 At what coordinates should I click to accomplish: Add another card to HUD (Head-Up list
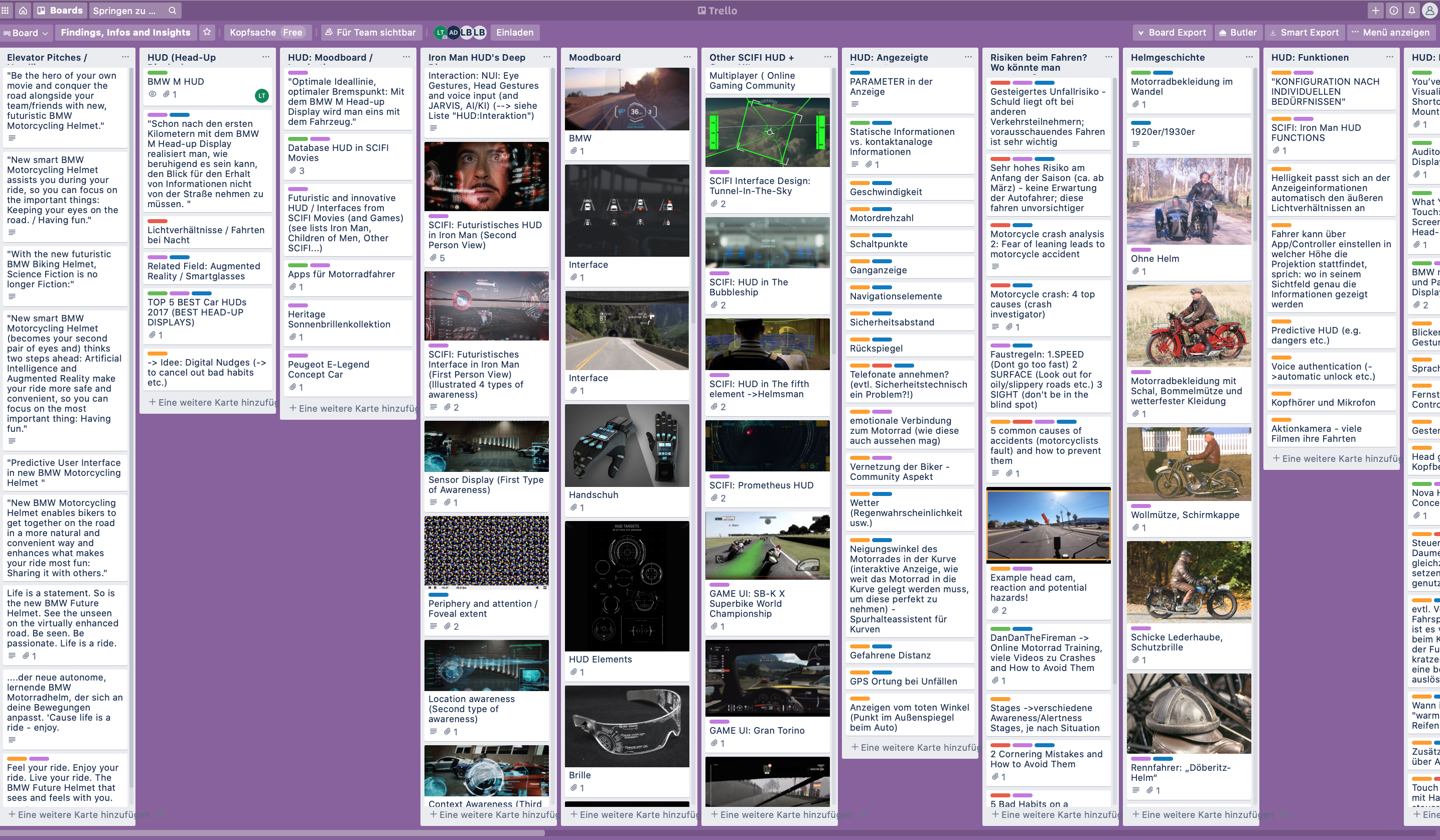[211, 402]
